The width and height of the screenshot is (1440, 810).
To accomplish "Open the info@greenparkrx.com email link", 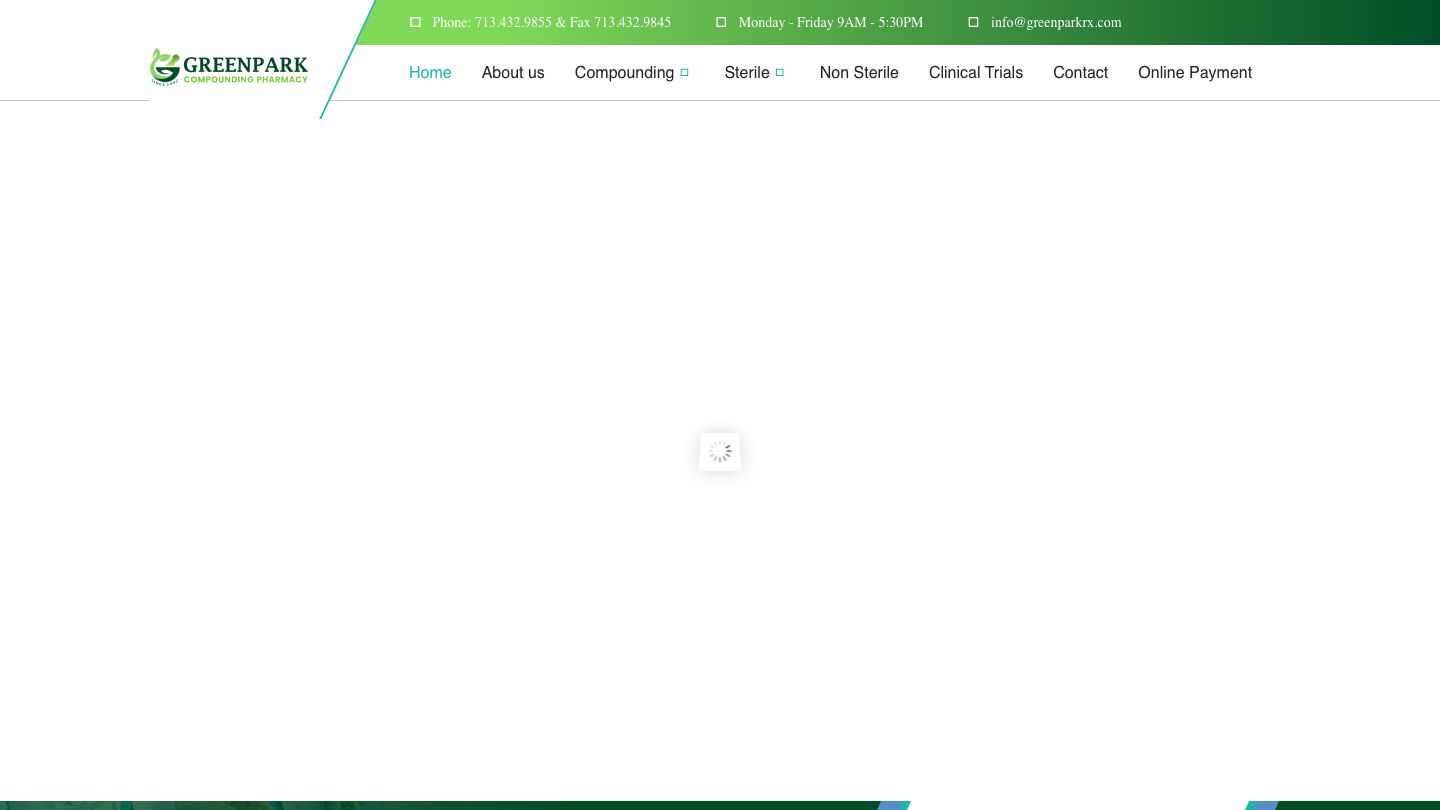I will click(x=1056, y=22).
